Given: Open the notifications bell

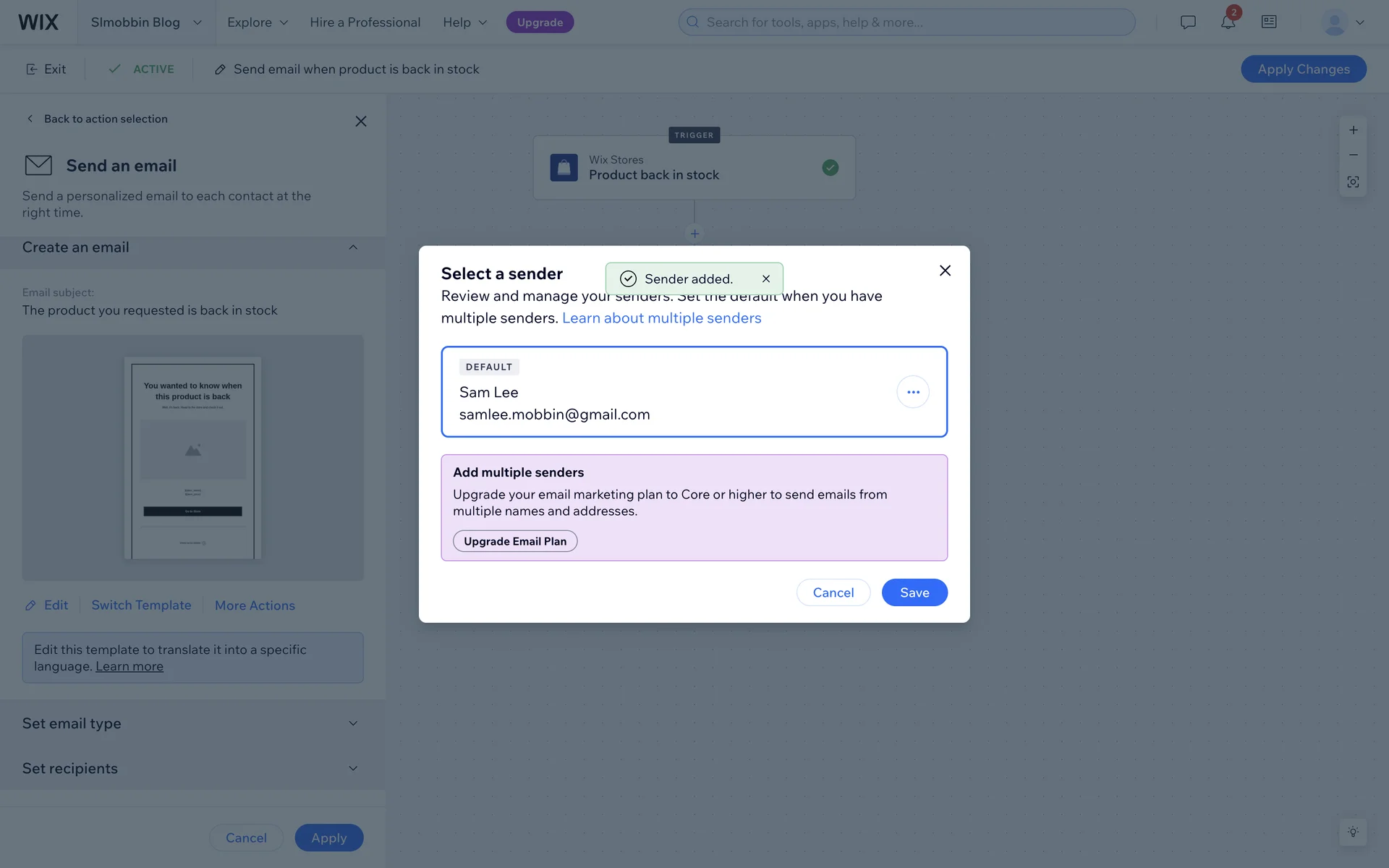Looking at the screenshot, I should [1228, 22].
